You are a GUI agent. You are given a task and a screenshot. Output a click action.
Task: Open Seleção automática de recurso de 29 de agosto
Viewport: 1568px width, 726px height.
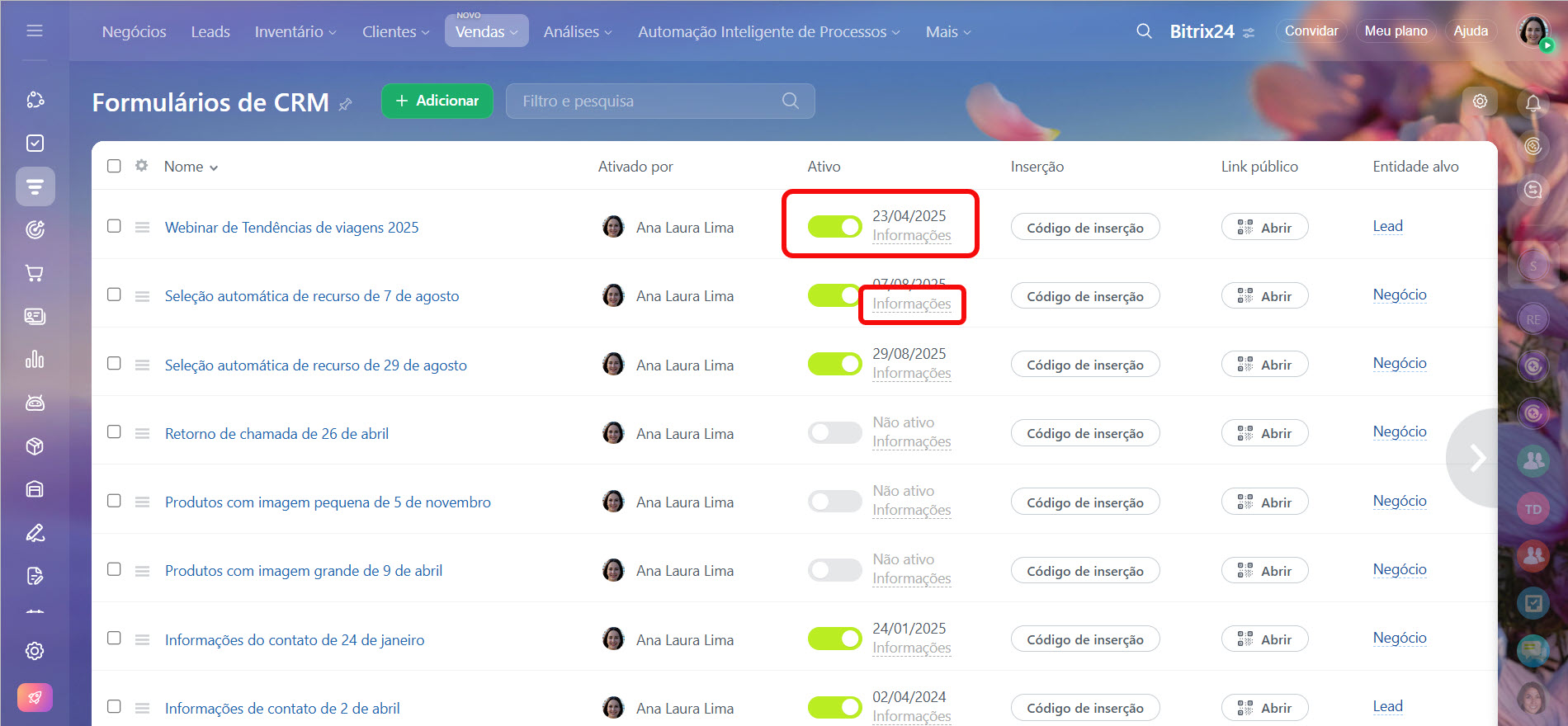(x=315, y=365)
